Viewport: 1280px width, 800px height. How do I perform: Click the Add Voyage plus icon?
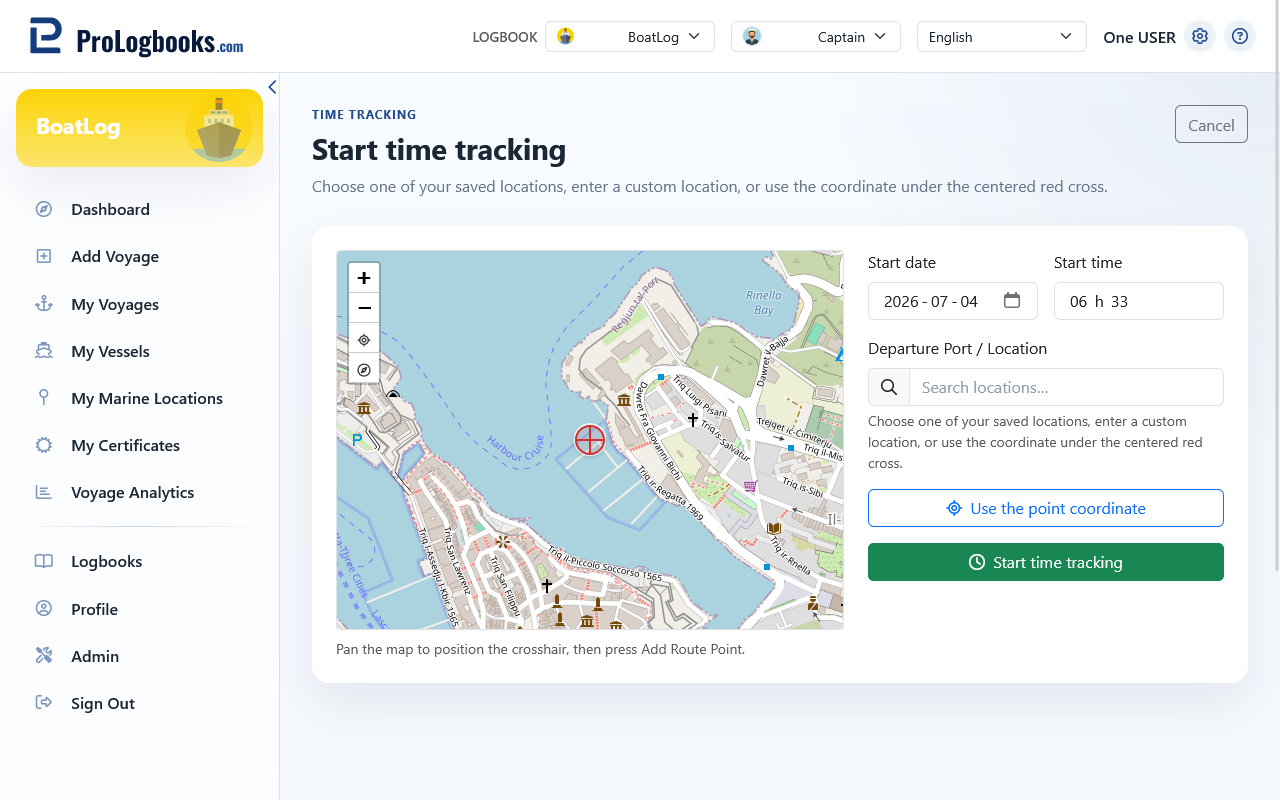[x=44, y=256]
